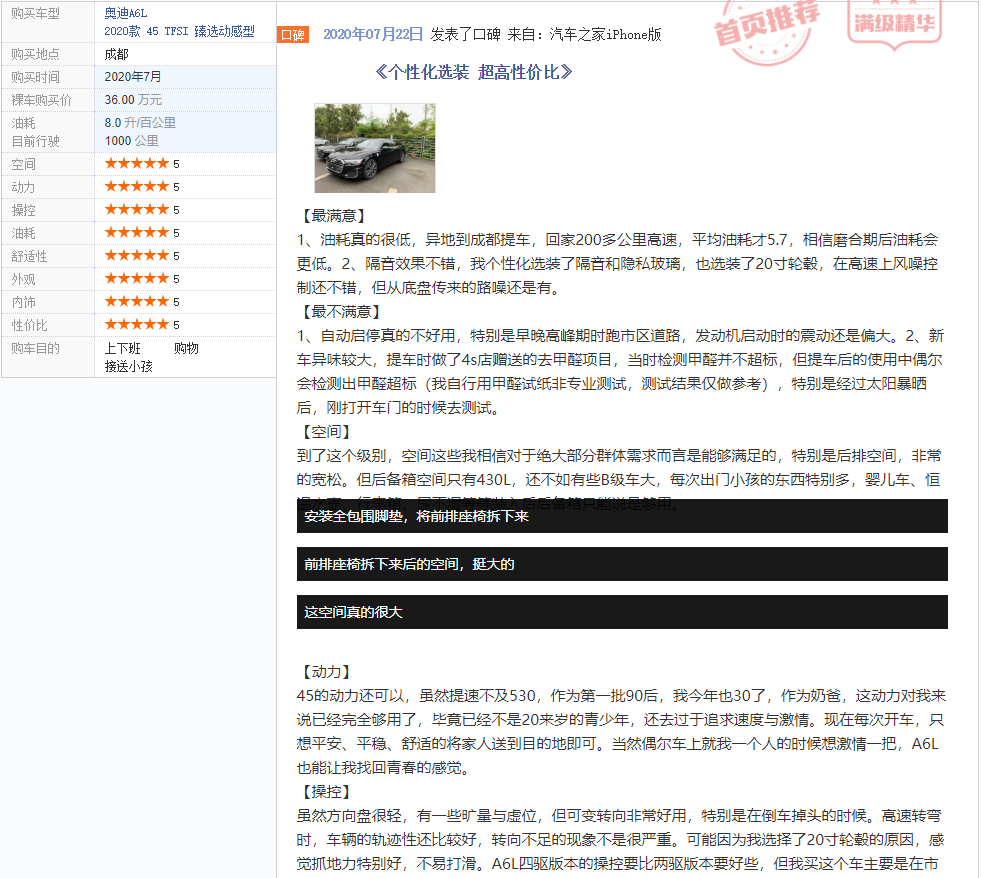Click the 舒适性 five-star rating
981x878 pixels.
pos(137,255)
